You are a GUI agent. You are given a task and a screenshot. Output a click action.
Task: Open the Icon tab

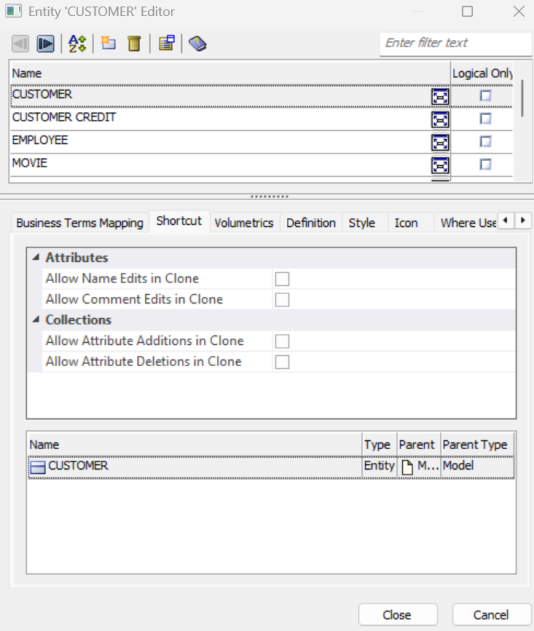pyautogui.click(x=406, y=223)
